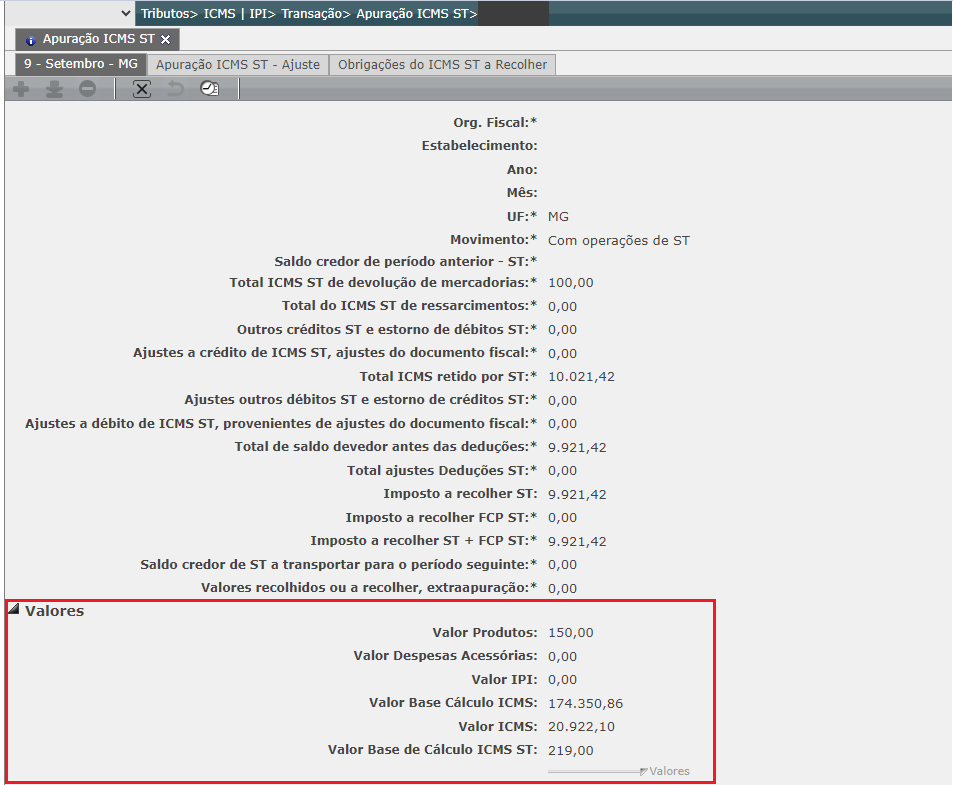Click the info icon on Apuração ICMS ST tab

[31, 40]
